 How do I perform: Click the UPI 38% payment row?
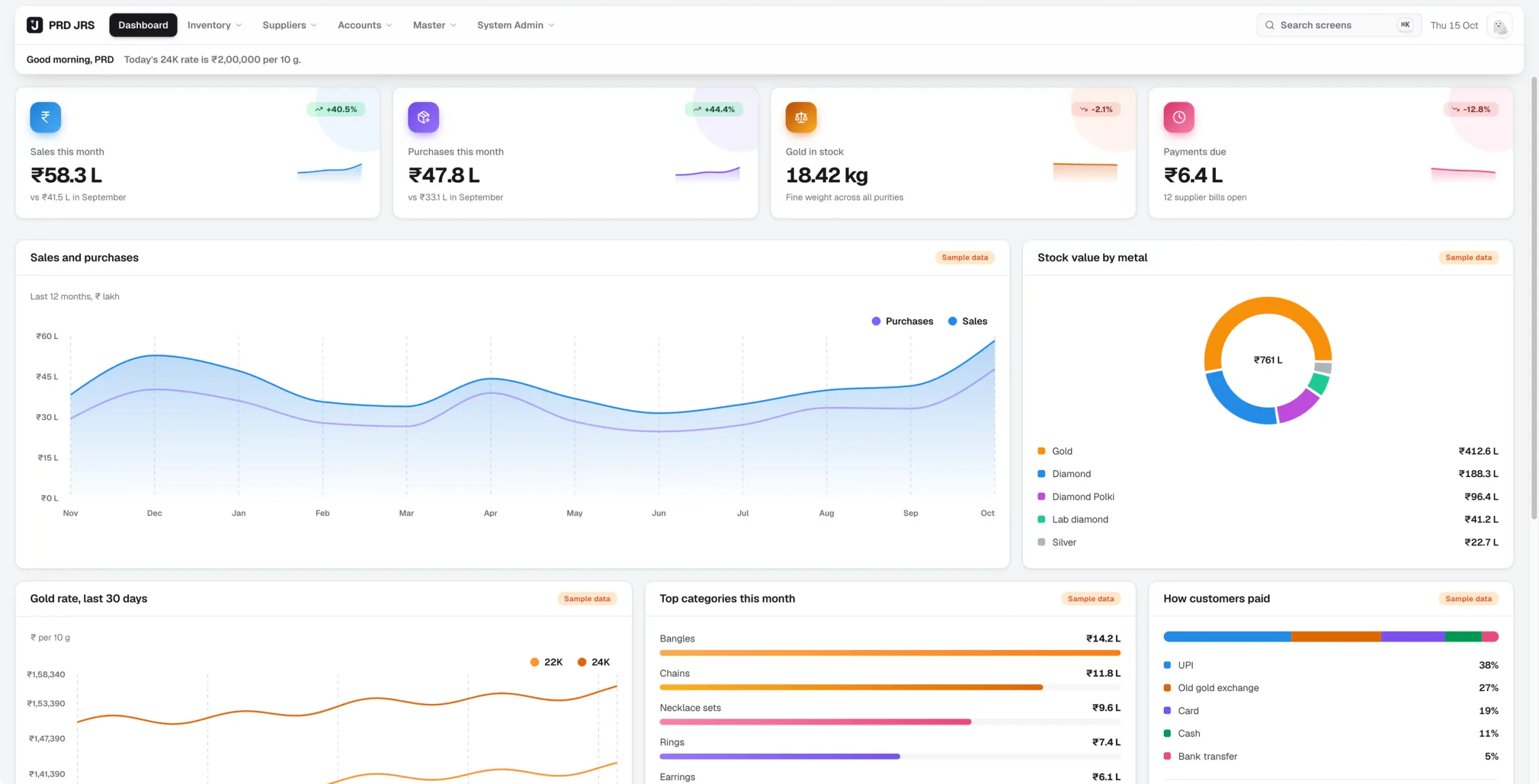1331,665
